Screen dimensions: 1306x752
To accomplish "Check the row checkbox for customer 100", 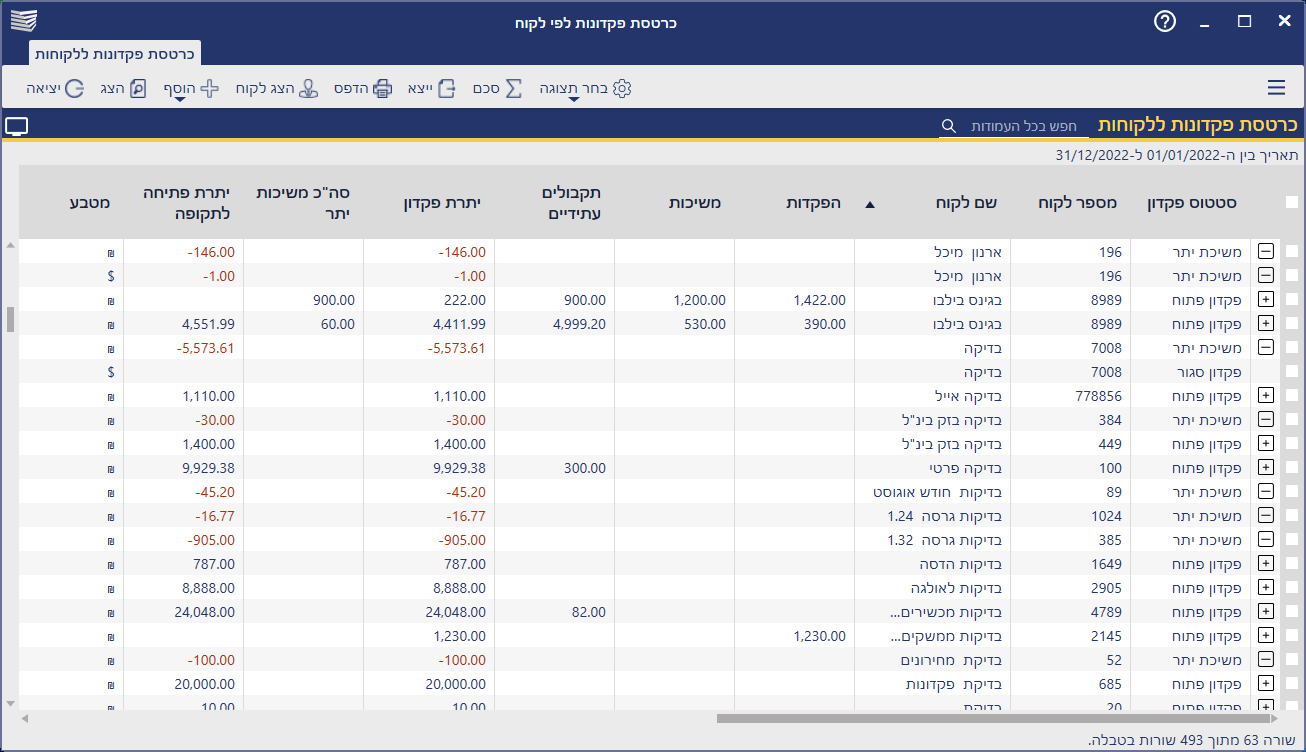I will coord(1291,467).
